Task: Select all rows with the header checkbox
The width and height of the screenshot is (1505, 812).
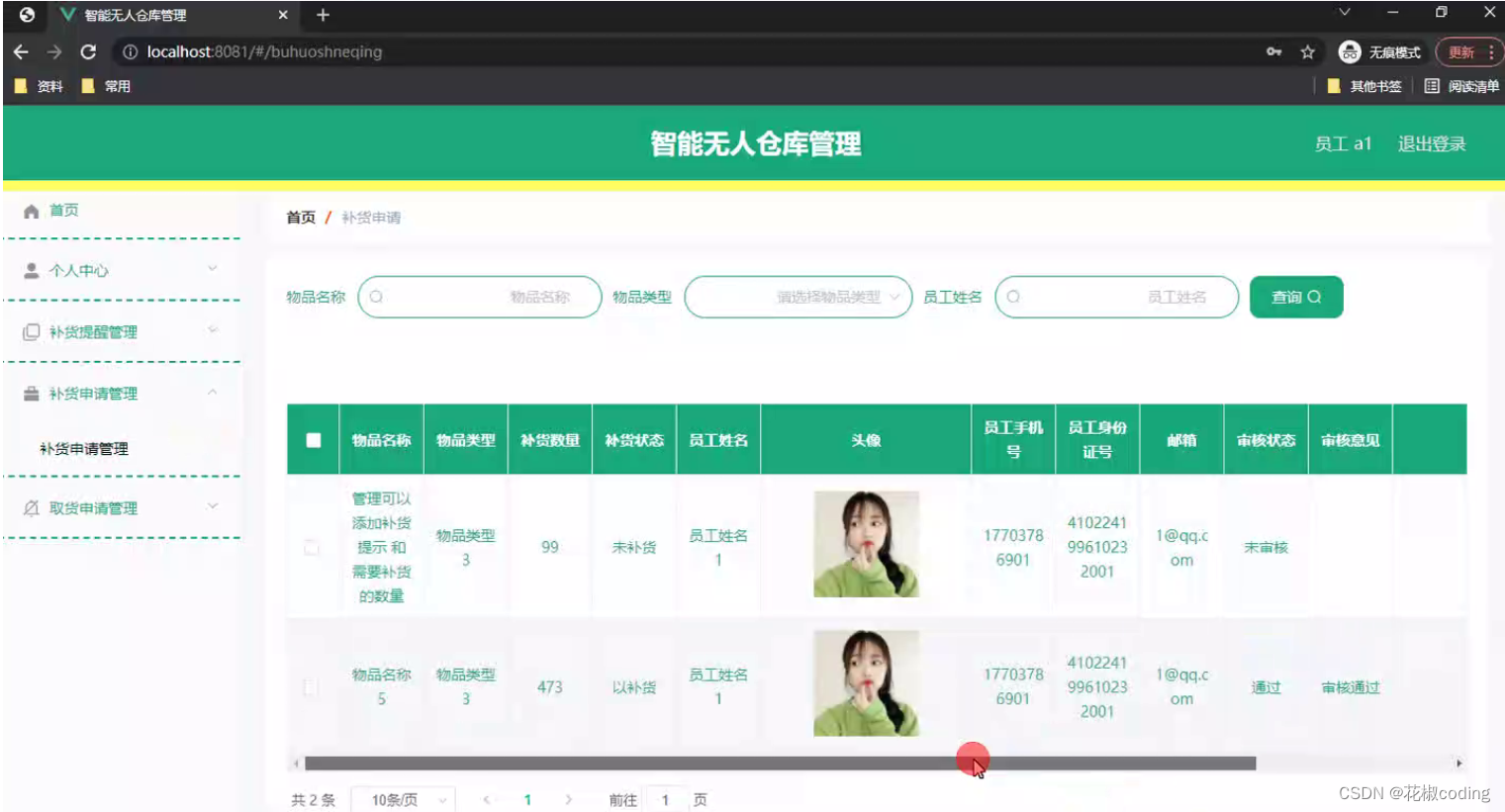Action: [x=314, y=440]
